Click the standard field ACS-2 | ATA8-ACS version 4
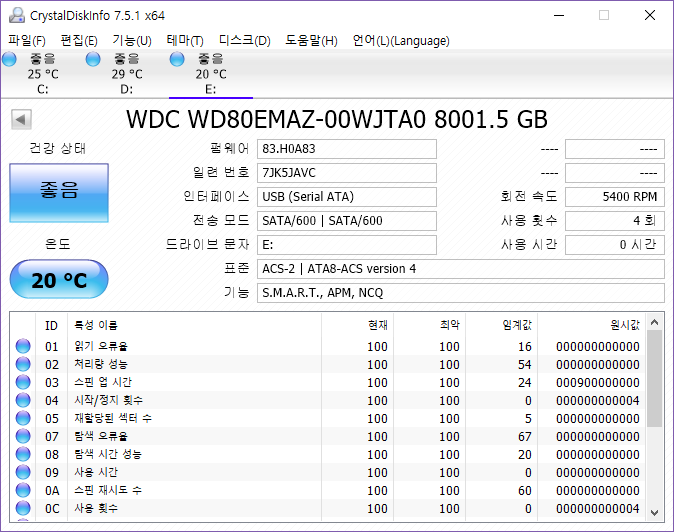674x532 pixels. [461, 269]
